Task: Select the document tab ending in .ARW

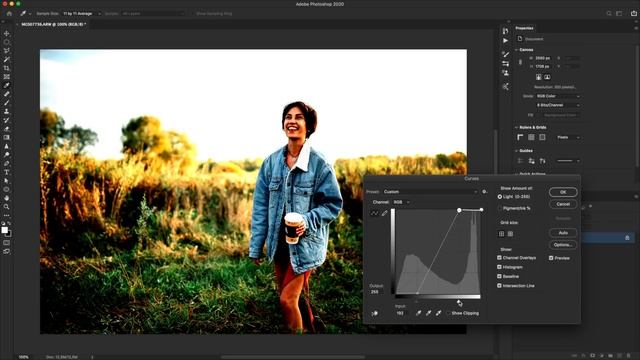Action: pyautogui.click(x=53, y=24)
